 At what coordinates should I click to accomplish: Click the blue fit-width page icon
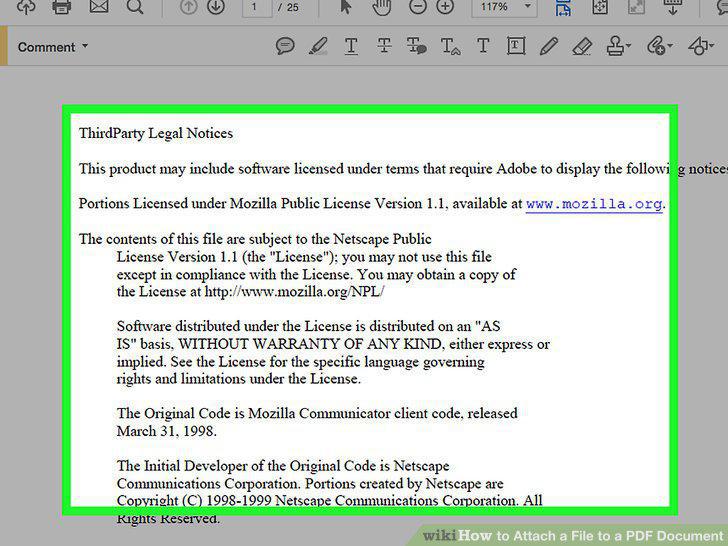[564, 7]
